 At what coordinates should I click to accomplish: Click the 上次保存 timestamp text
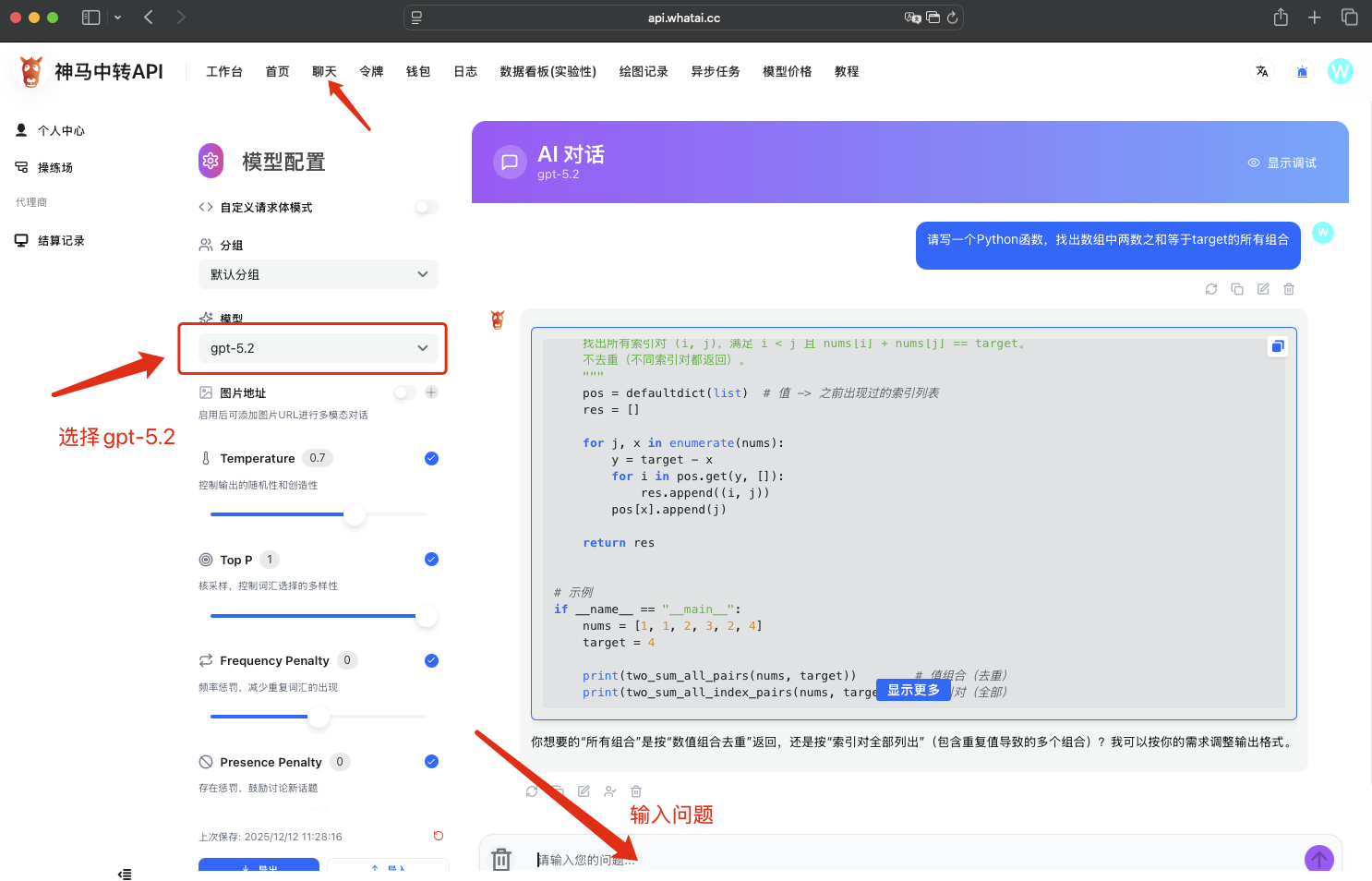(271, 837)
